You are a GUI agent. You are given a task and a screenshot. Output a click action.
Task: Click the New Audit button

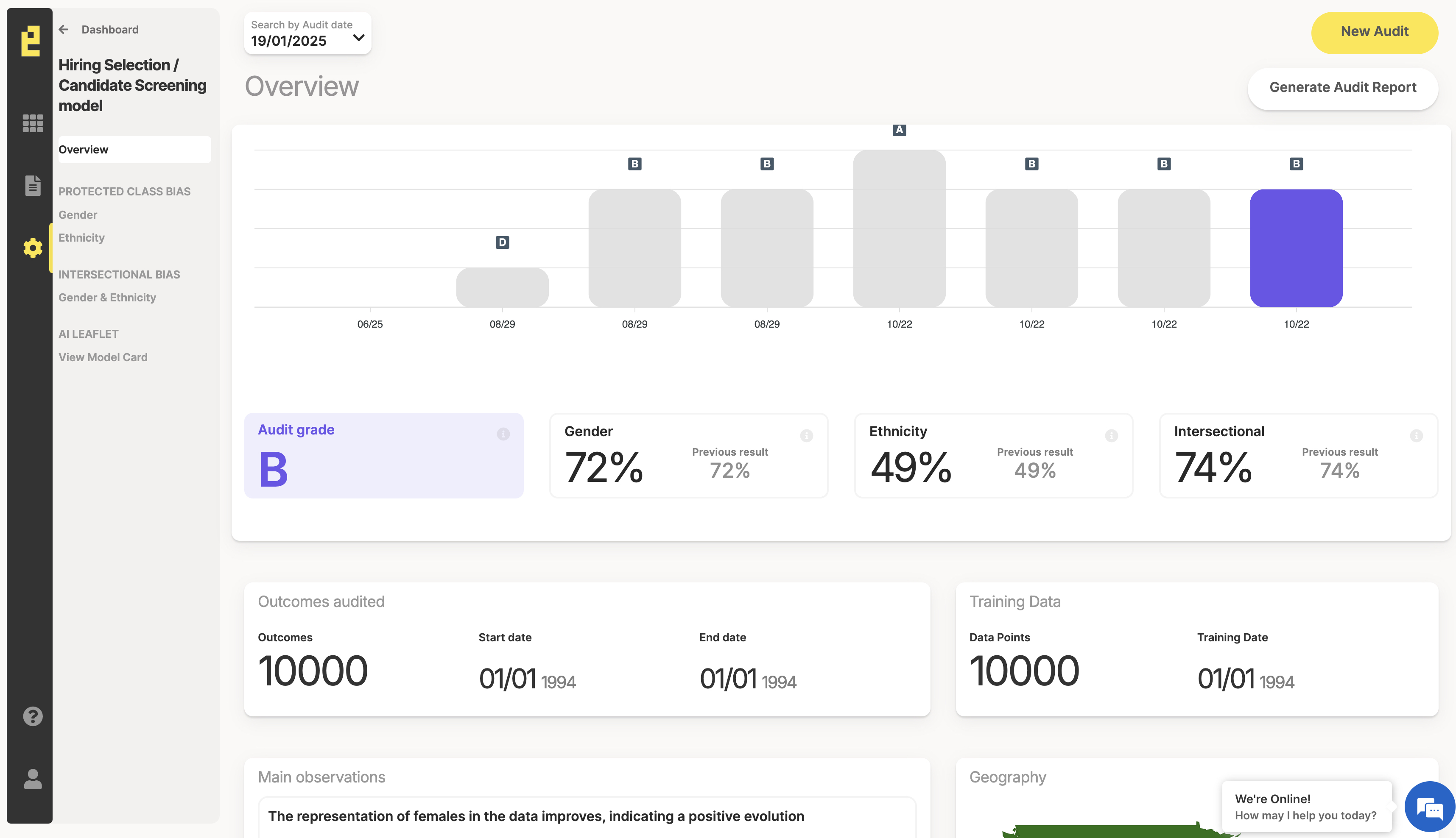coord(1374,32)
